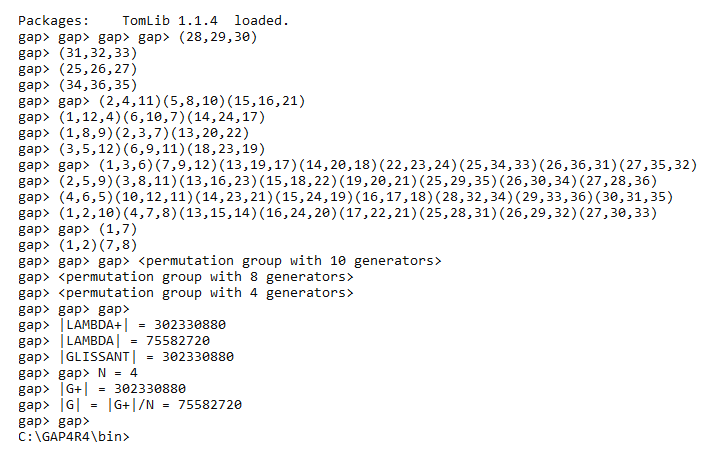This screenshot has height=454, width=708.
Task: Click the (1,8,9)(2,3,7)(13,20,22) permutation
Action: pos(154,133)
